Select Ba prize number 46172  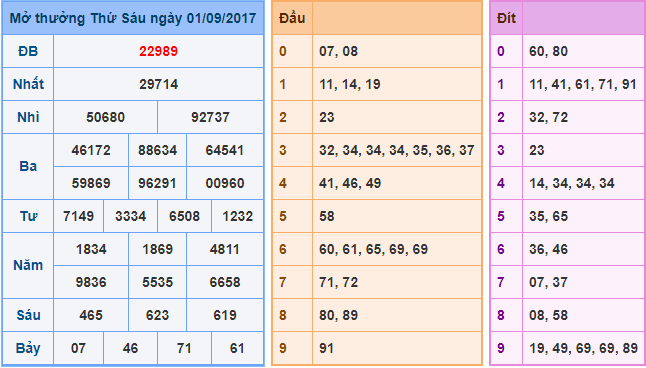(x=91, y=150)
